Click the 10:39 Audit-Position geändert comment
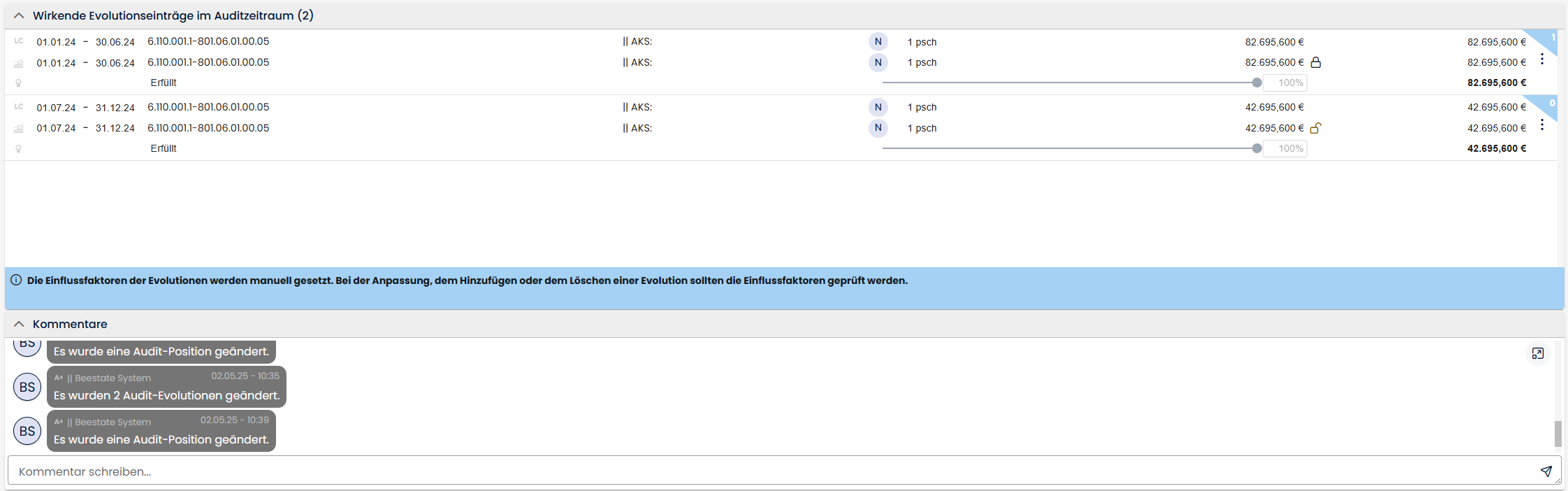Screen dimensions: 1568x491 tap(161, 439)
